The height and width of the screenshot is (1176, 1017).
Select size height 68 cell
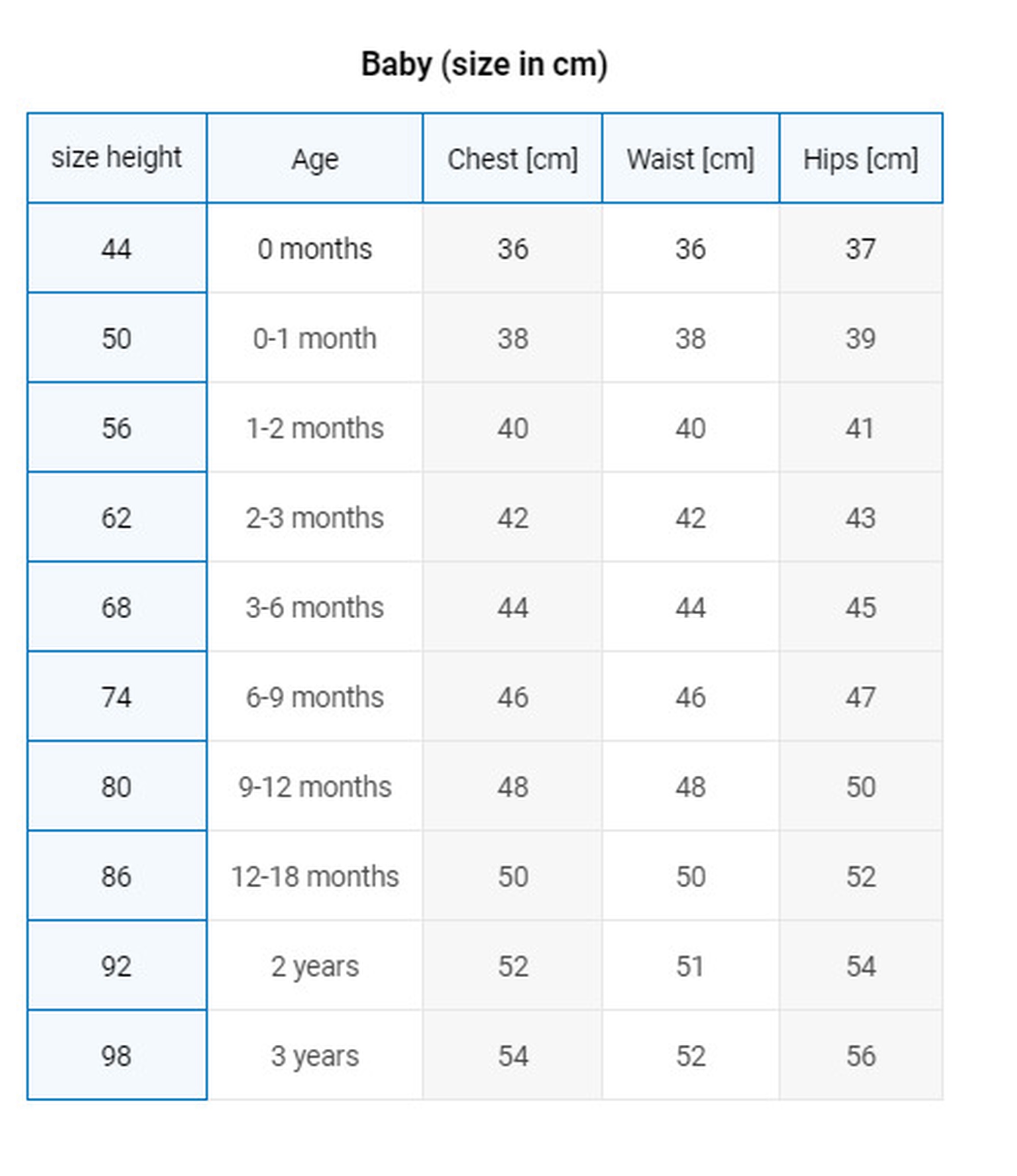tap(116, 607)
